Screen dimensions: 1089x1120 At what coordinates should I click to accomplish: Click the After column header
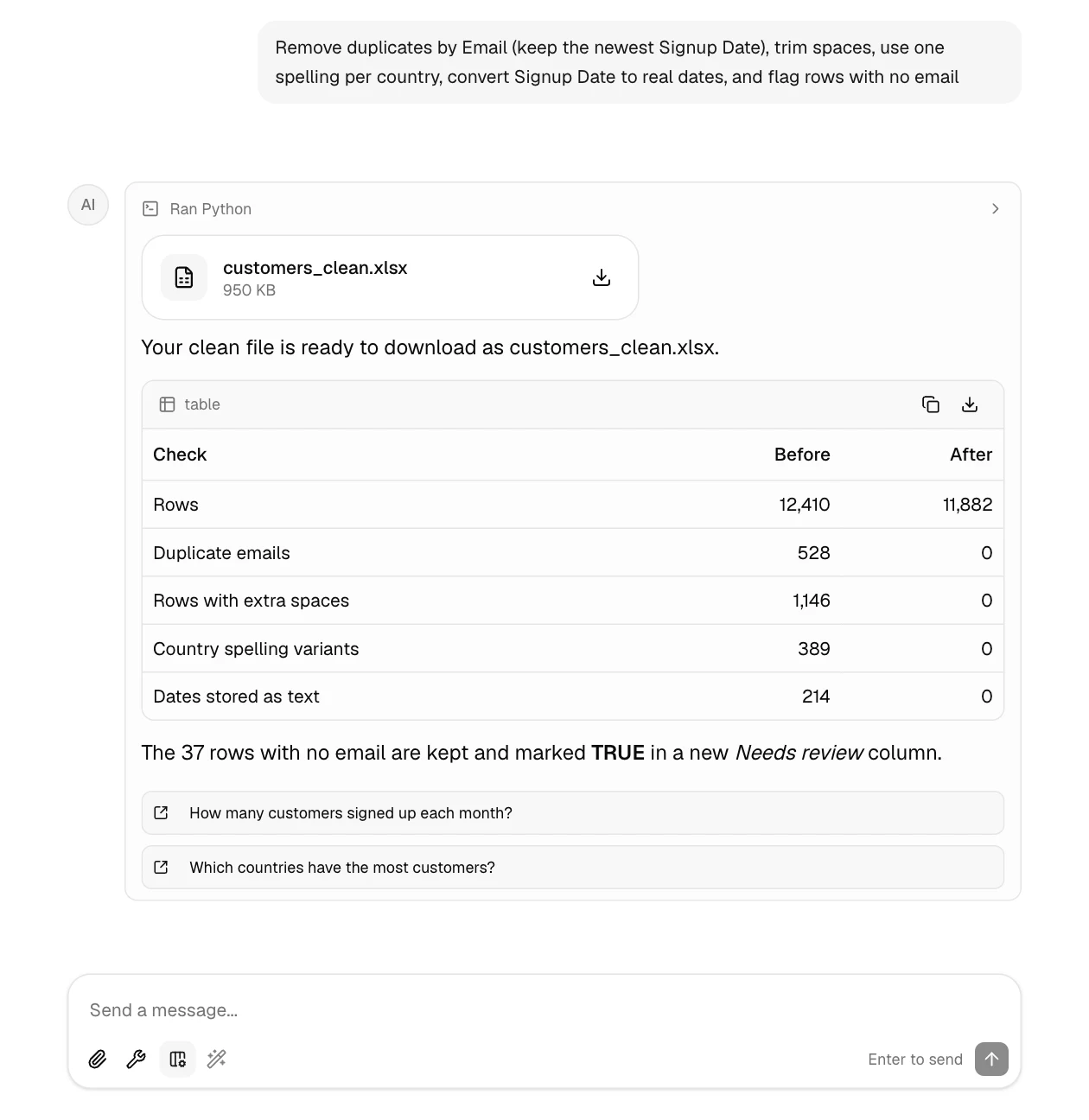pyautogui.click(x=971, y=455)
